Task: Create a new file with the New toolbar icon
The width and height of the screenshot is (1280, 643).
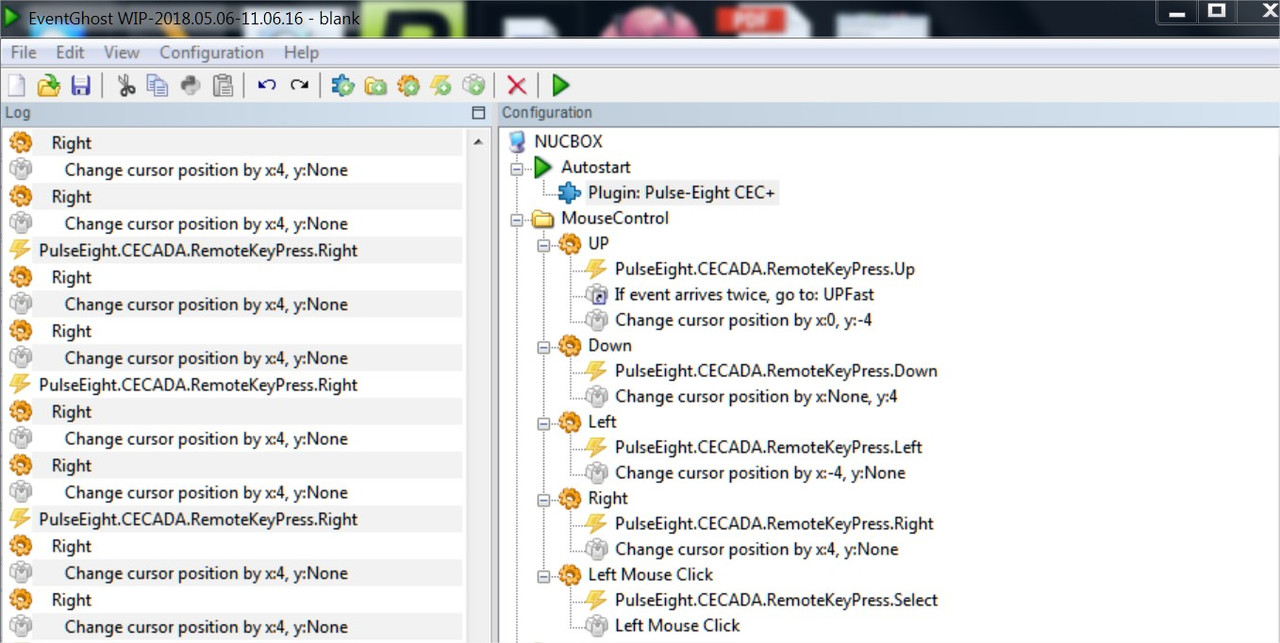Action: [x=17, y=86]
